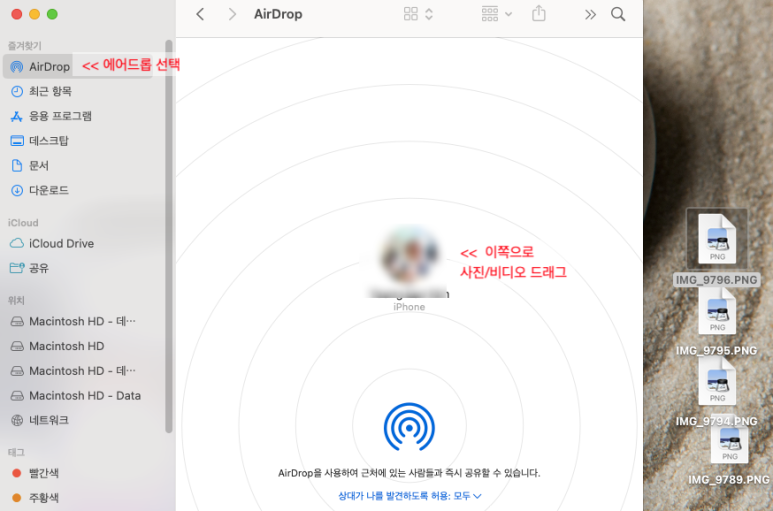Click the Share toolbar button
The height and width of the screenshot is (511, 773).
pyautogui.click(x=539, y=14)
